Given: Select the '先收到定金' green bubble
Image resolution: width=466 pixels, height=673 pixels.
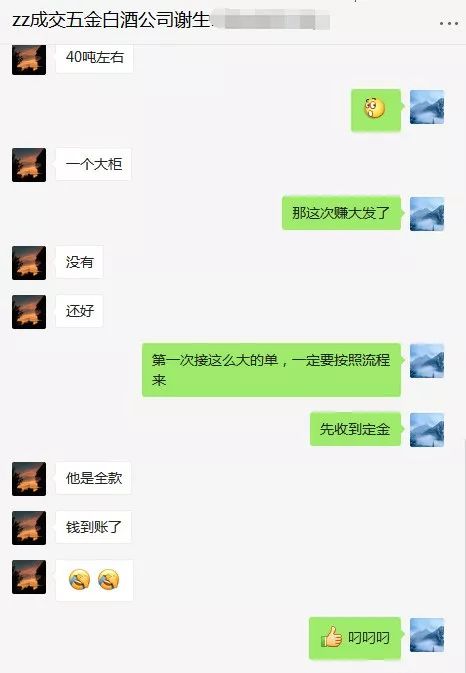Looking at the screenshot, I should 356,429.
